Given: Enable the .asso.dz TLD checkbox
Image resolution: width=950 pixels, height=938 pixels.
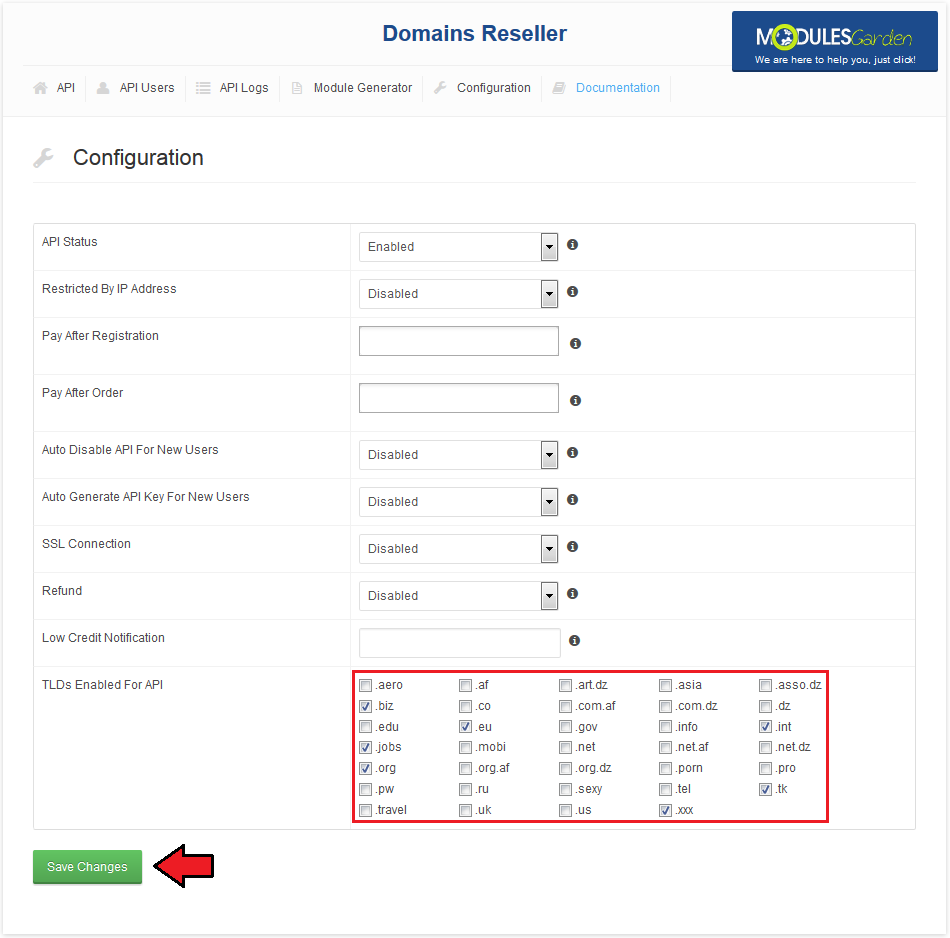Looking at the screenshot, I should (x=765, y=685).
